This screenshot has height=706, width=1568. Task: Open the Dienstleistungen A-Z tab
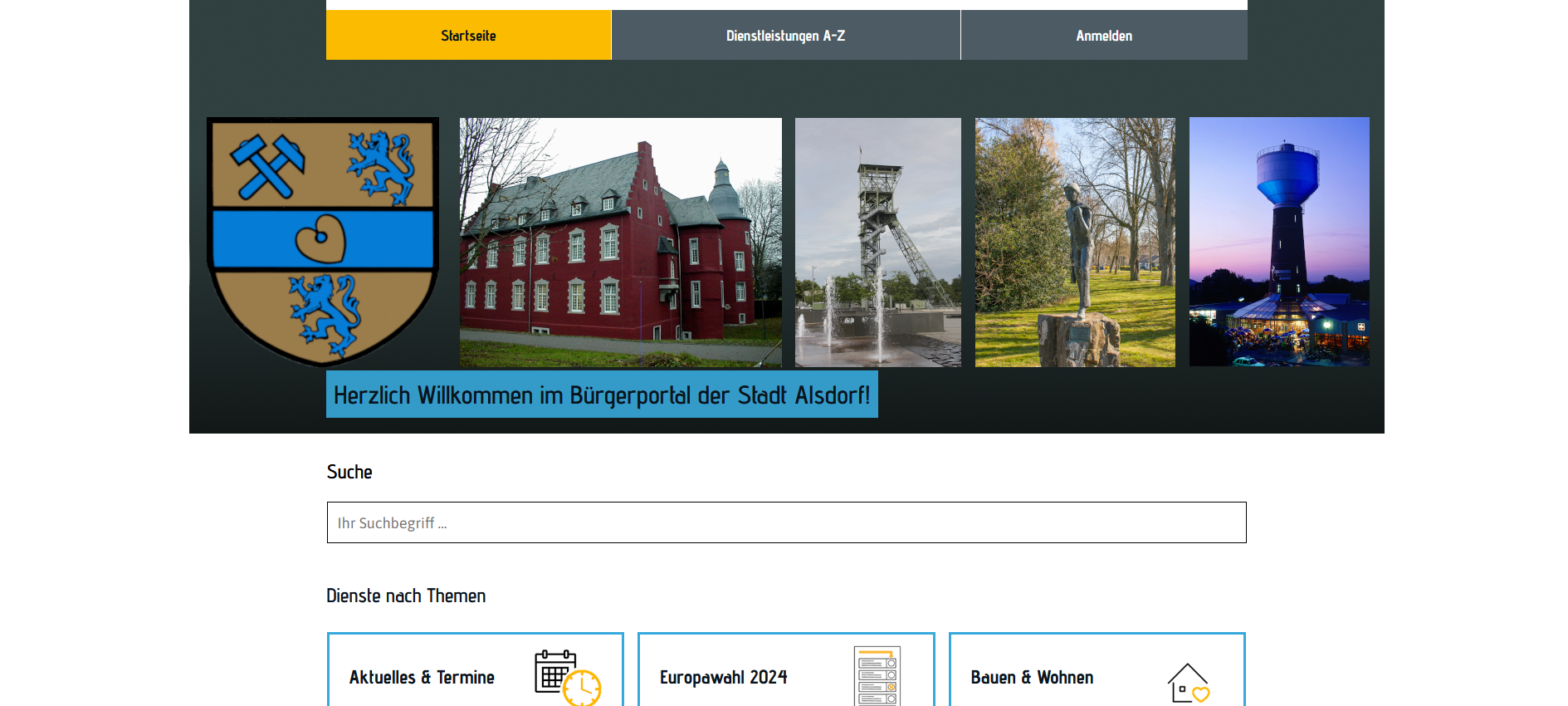pos(785,36)
